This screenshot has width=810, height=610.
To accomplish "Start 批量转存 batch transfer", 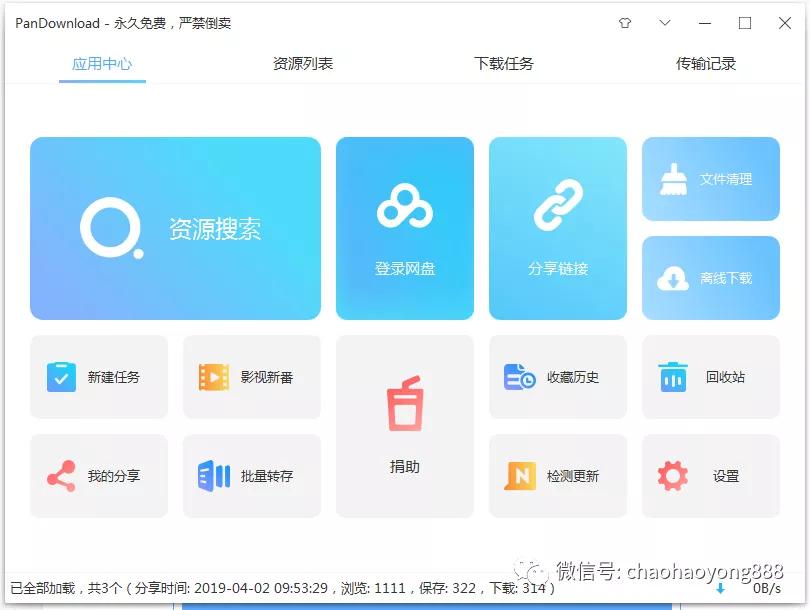I will (251, 476).
